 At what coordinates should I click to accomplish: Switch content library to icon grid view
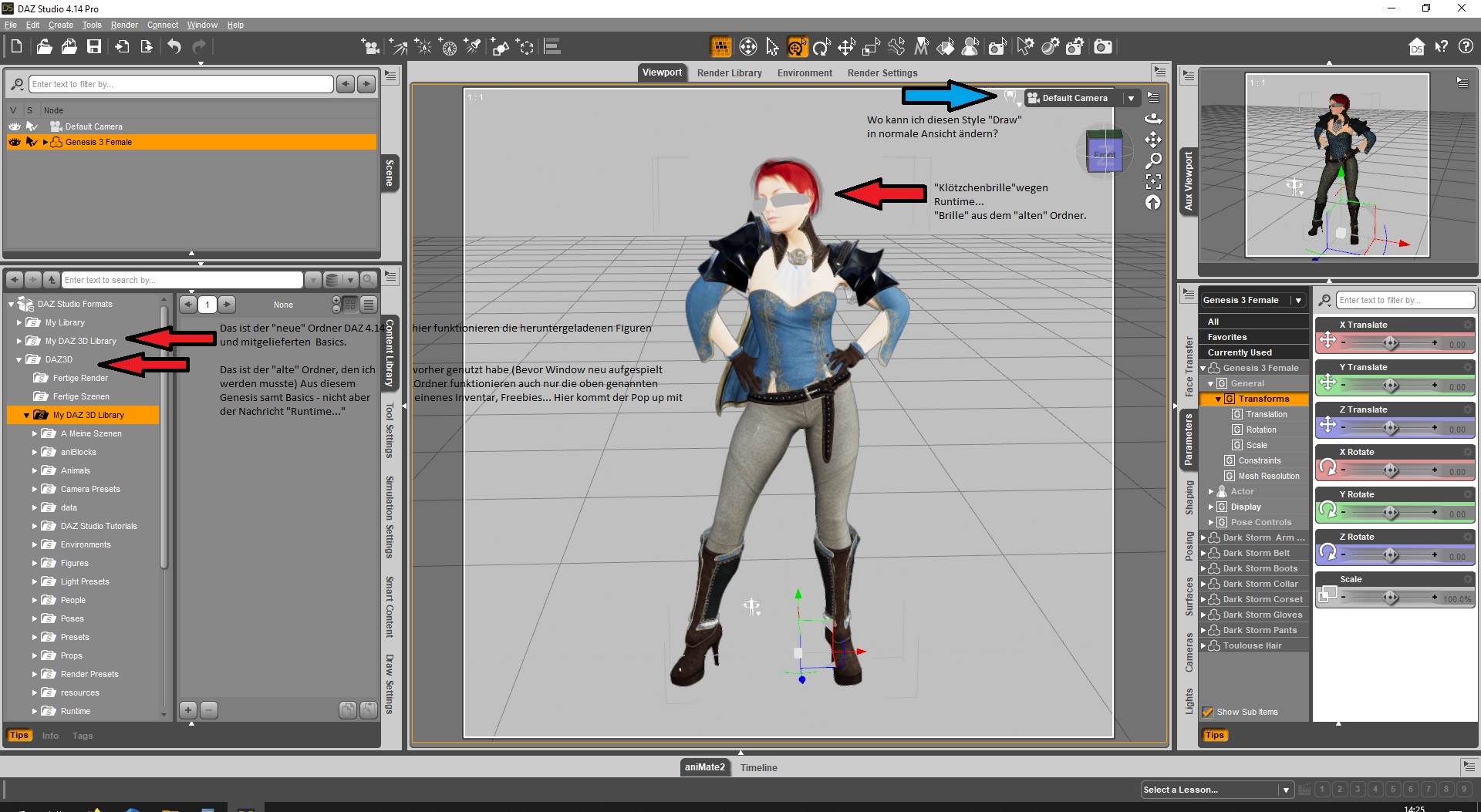tap(351, 305)
